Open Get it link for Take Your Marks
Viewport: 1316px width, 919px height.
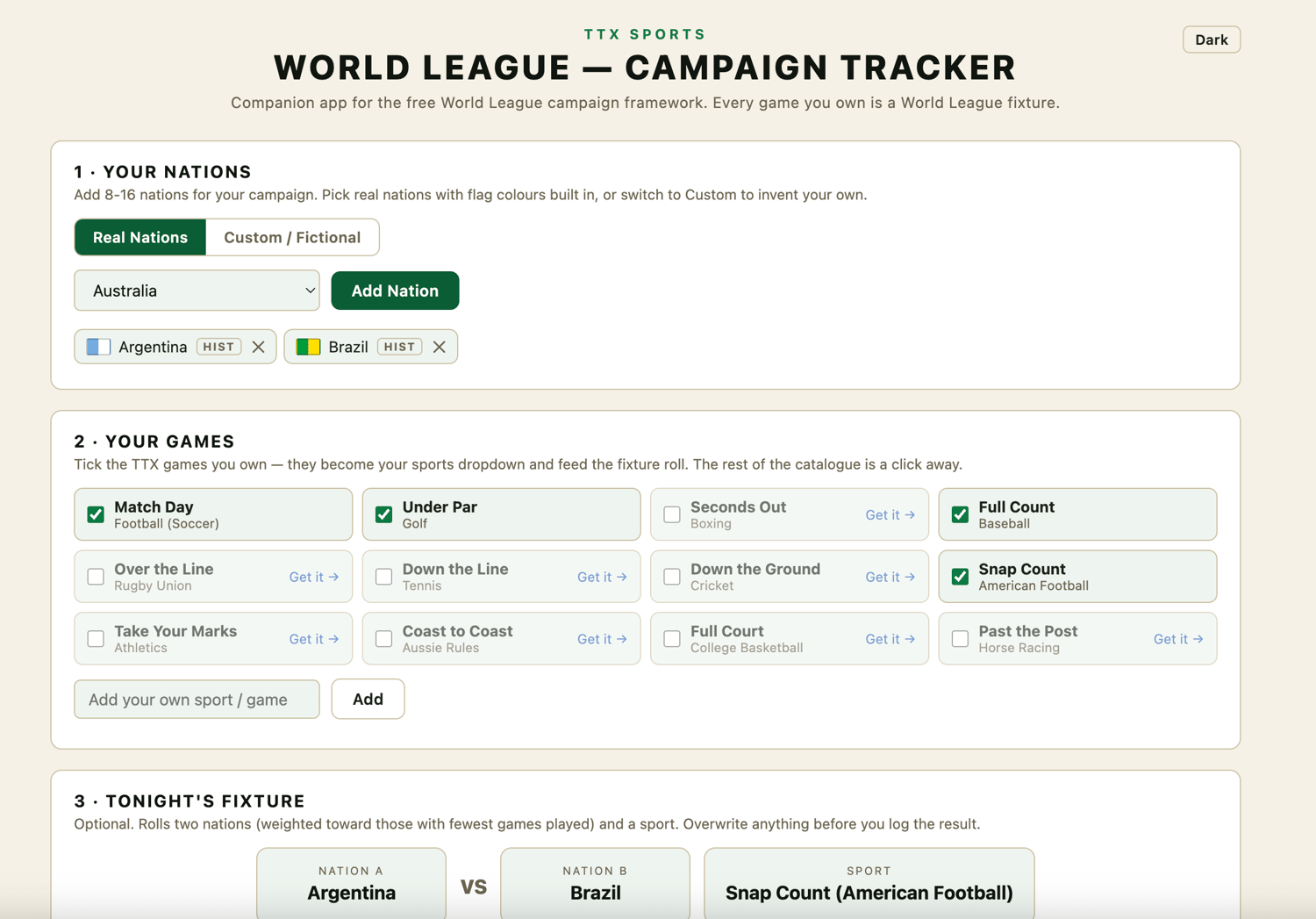(x=313, y=639)
